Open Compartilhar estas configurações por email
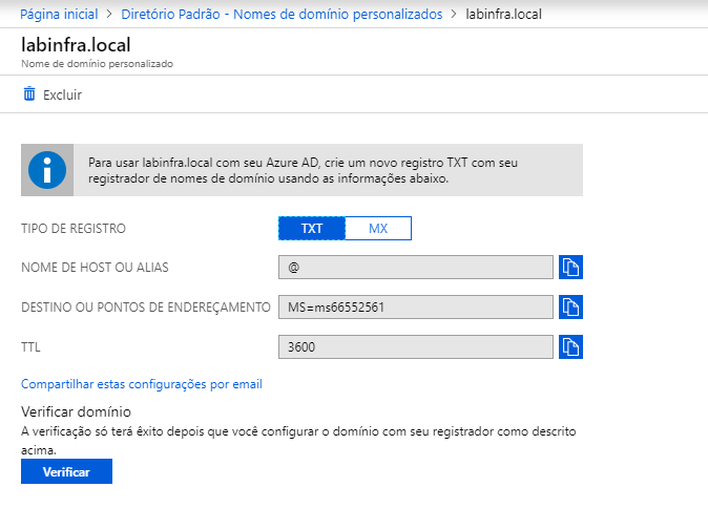Image resolution: width=708 pixels, height=508 pixels. 141,384
